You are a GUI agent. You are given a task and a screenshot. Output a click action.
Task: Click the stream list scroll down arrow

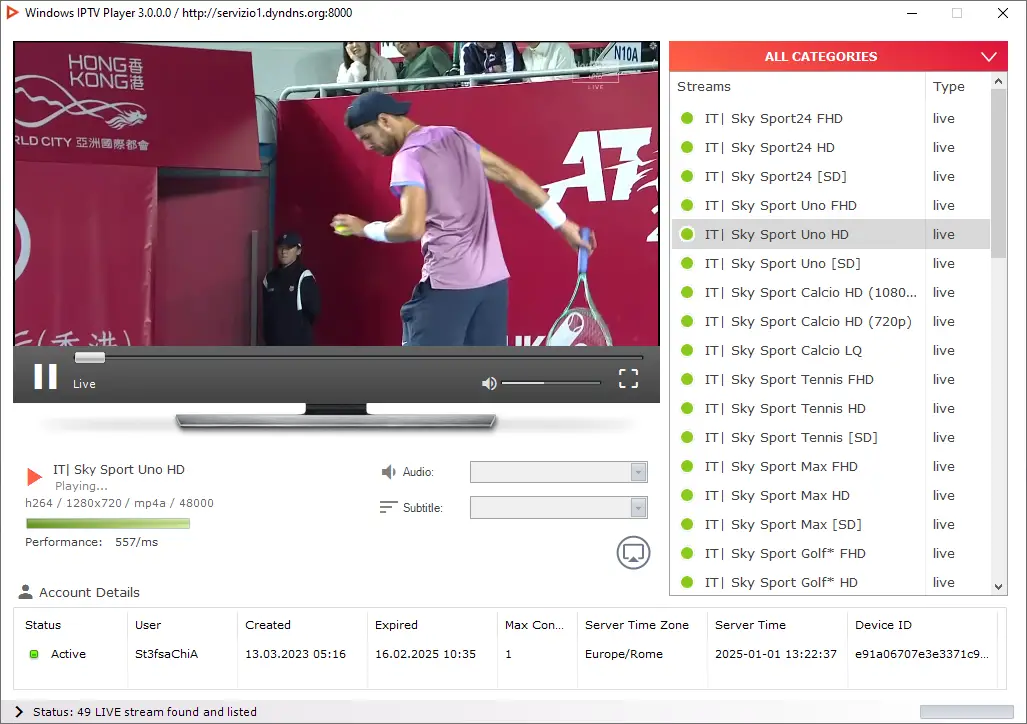[x=998, y=587]
